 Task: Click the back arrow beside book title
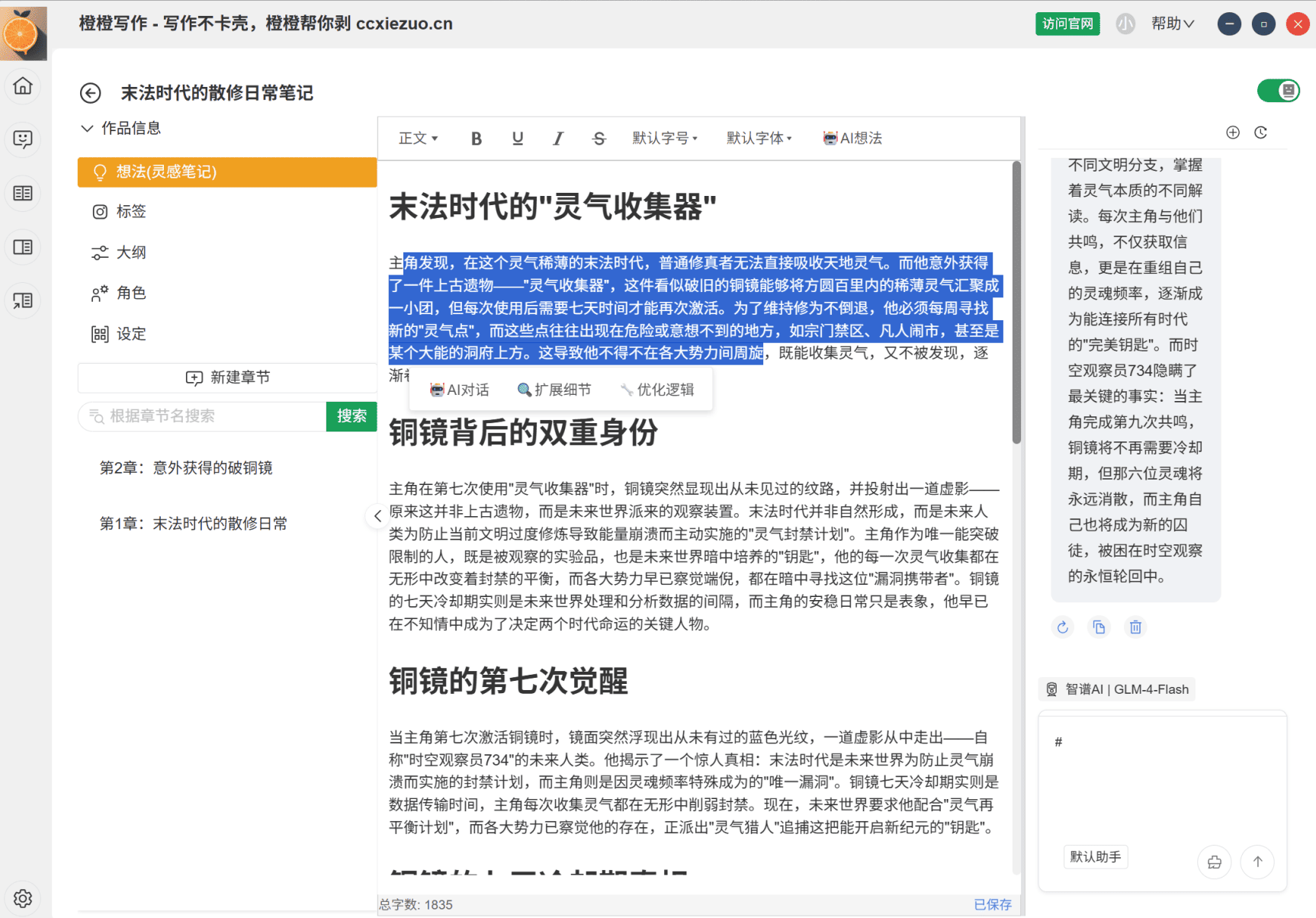[x=91, y=93]
